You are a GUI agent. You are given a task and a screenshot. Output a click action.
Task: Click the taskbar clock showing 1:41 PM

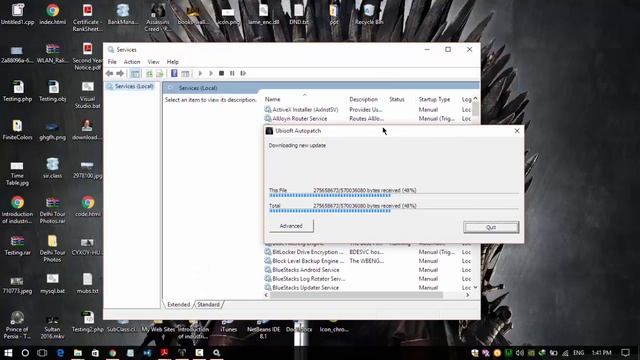(x=601, y=353)
